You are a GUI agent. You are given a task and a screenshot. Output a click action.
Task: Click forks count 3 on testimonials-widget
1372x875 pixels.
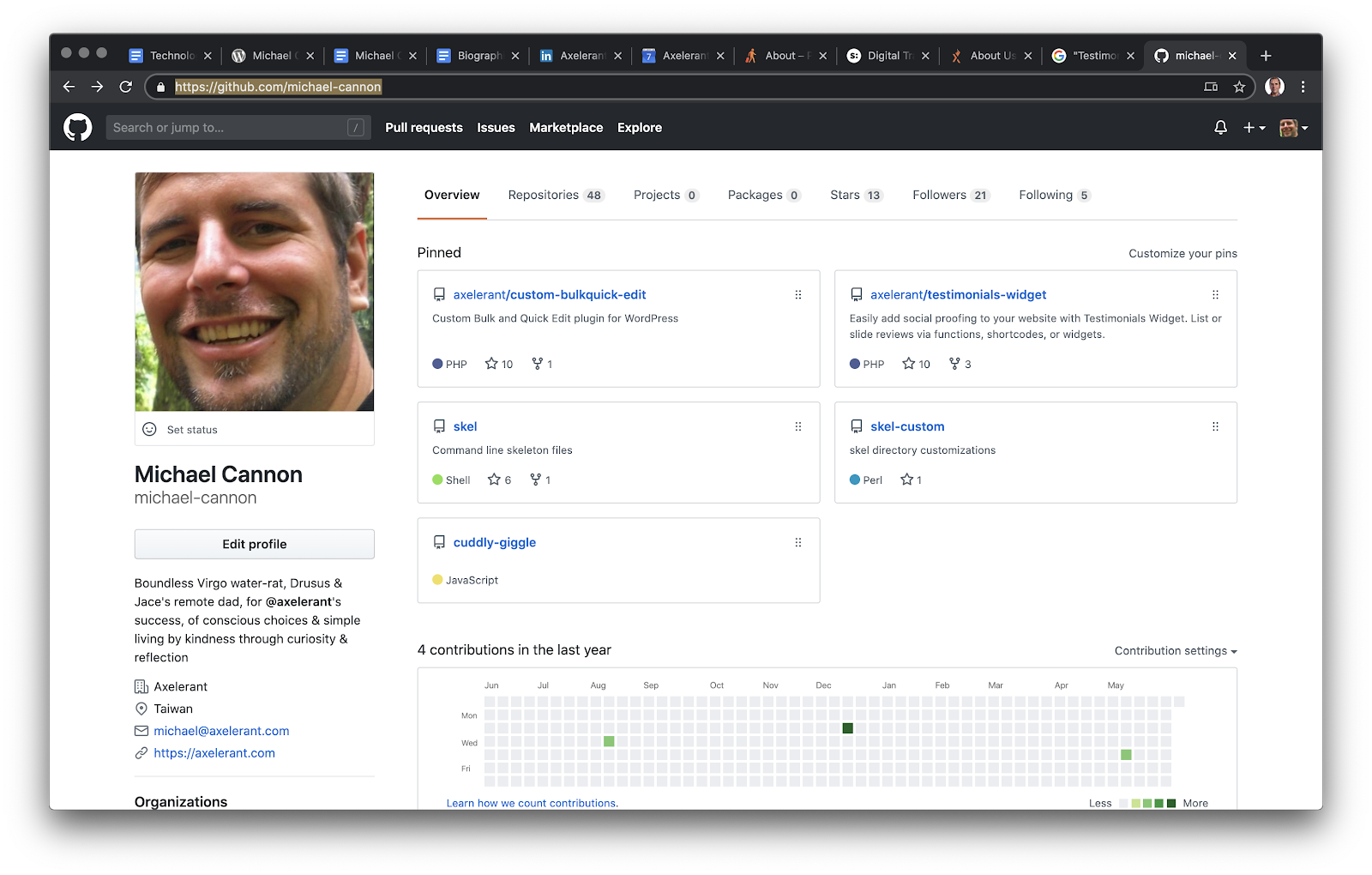(x=960, y=364)
